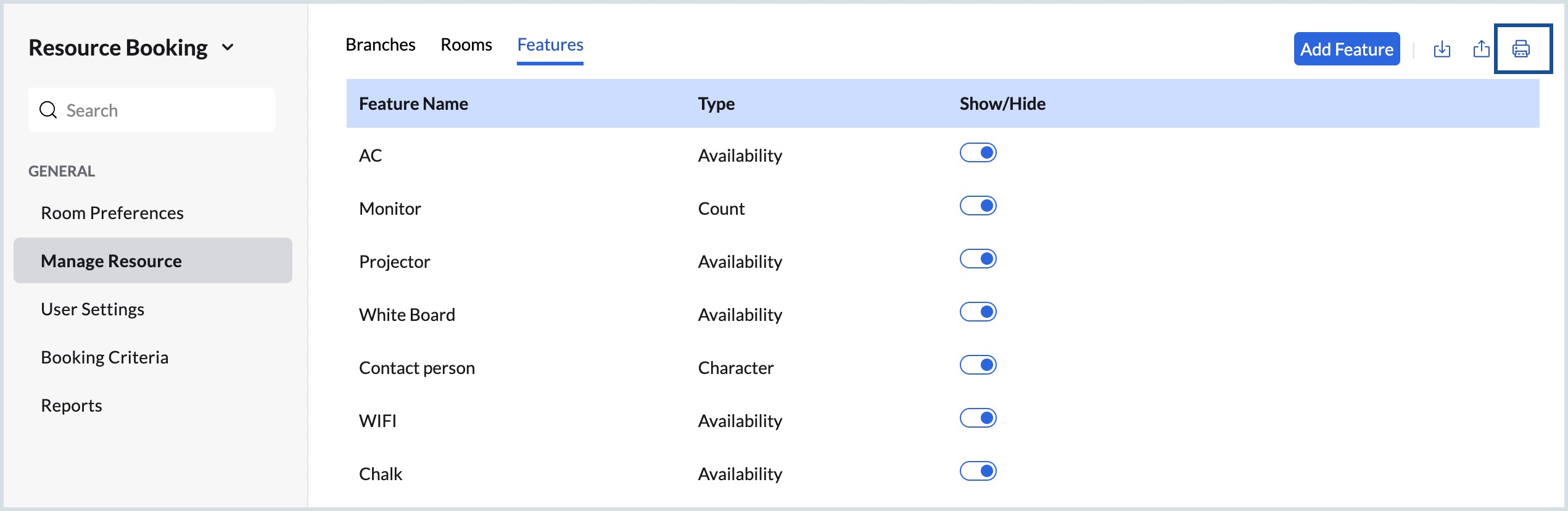Screen dimensions: 1568x511
Task: Open Booking Criteria section
Action: (x=104, y=357)
